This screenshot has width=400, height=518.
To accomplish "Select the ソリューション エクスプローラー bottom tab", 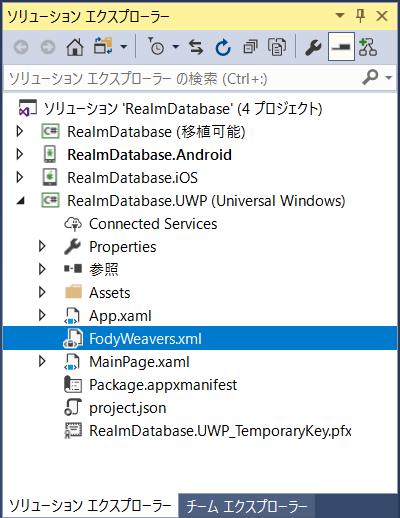I will coord(90,506).
